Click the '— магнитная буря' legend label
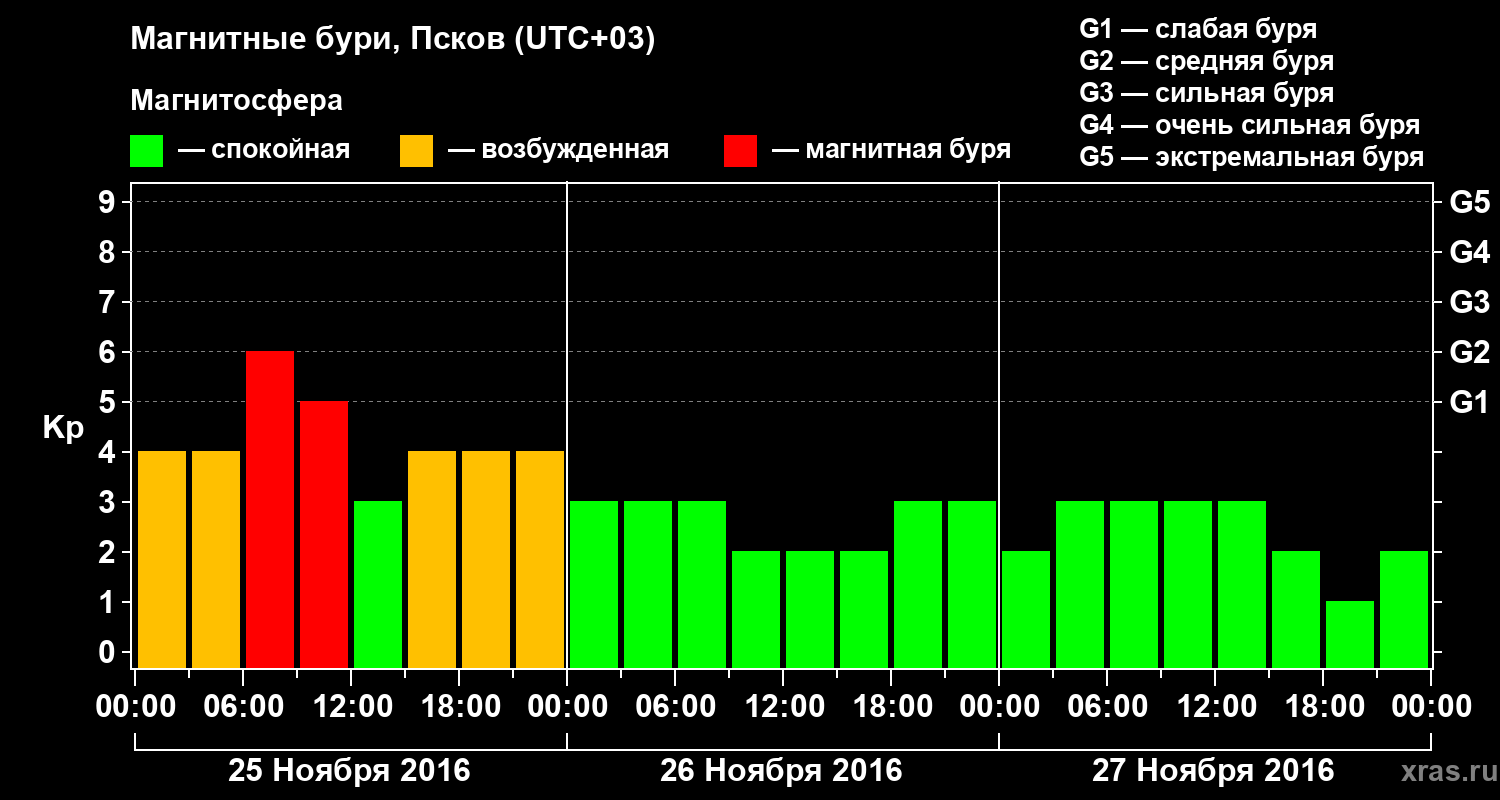Screen dimensions: 1500x800 point(891,150)
